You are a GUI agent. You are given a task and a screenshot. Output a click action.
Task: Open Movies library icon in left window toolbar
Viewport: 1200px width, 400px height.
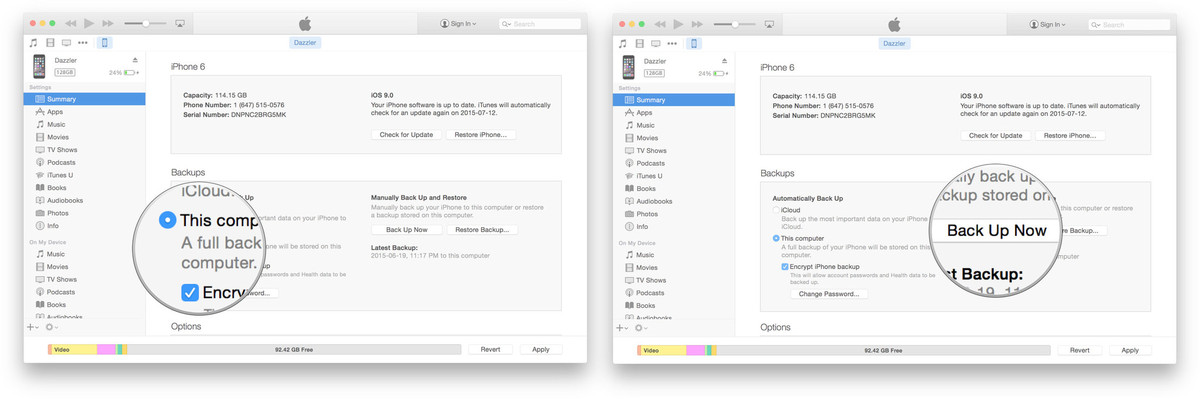pyautogui.click(x=49, y=43)
